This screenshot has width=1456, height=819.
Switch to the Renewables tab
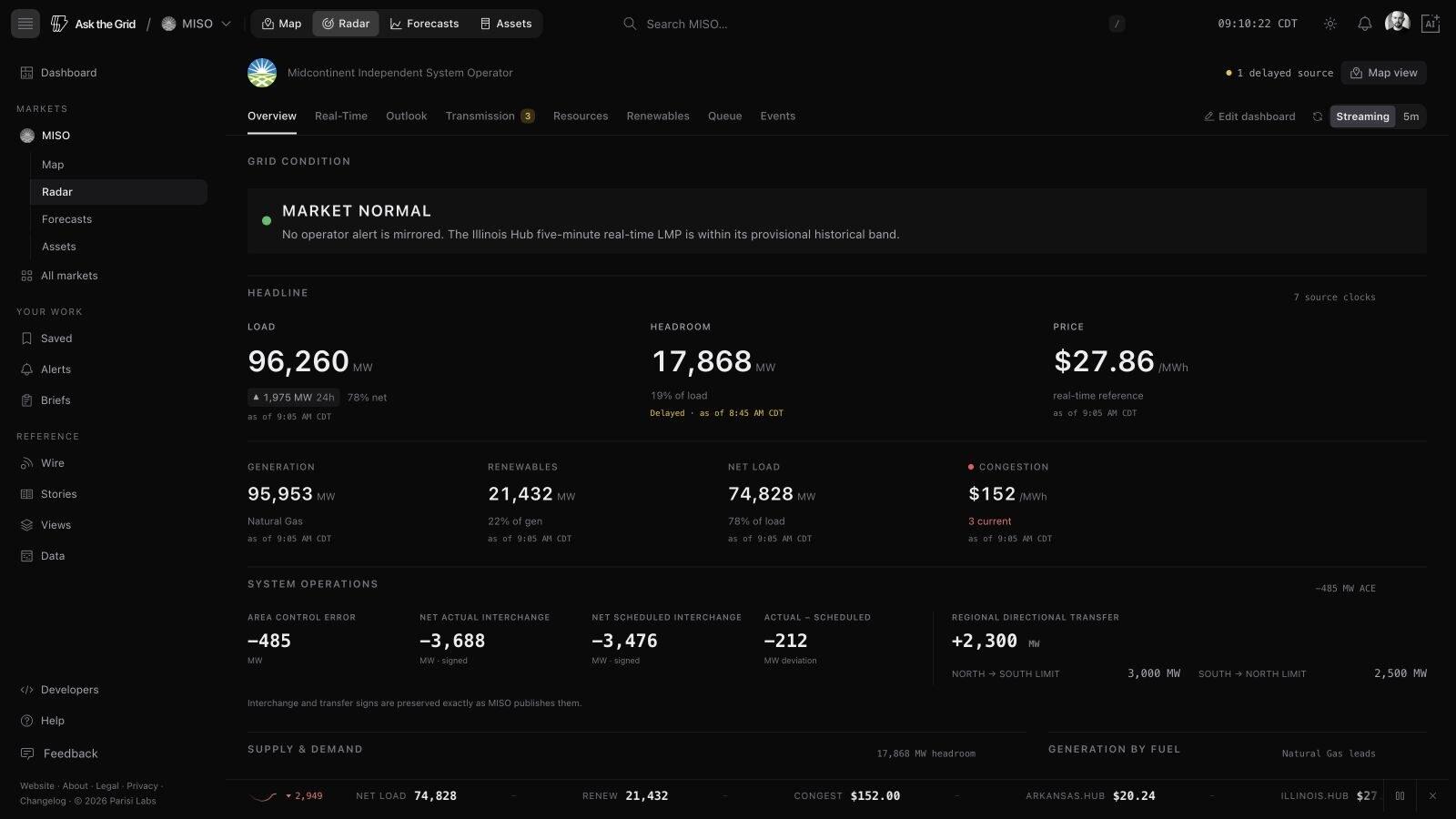pos(658,116)
